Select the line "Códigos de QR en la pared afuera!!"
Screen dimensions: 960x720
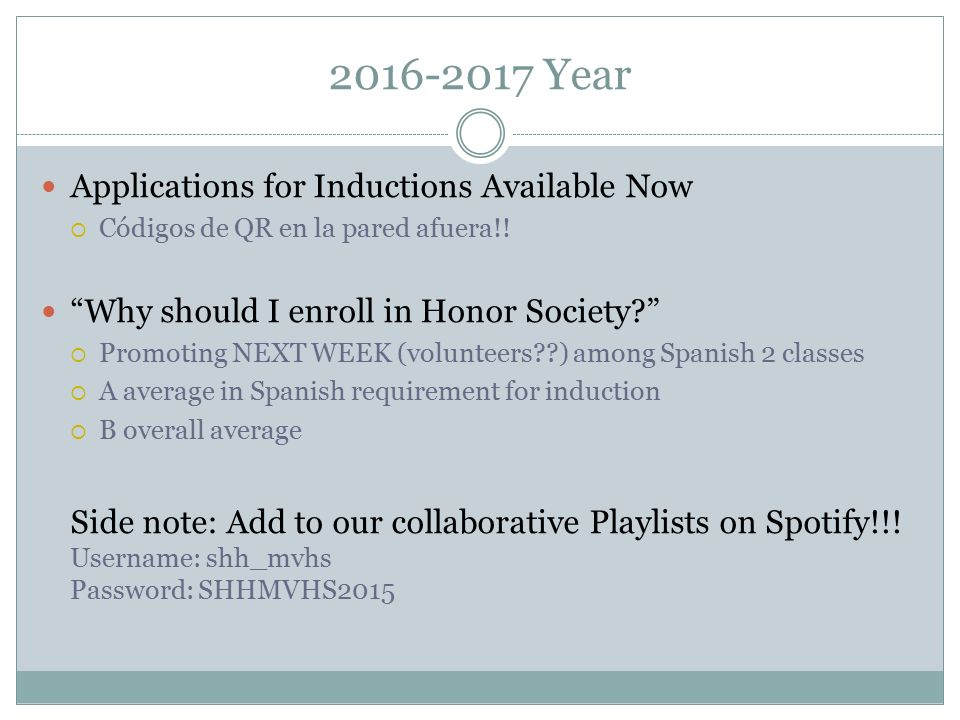click(x=304, y=228)
